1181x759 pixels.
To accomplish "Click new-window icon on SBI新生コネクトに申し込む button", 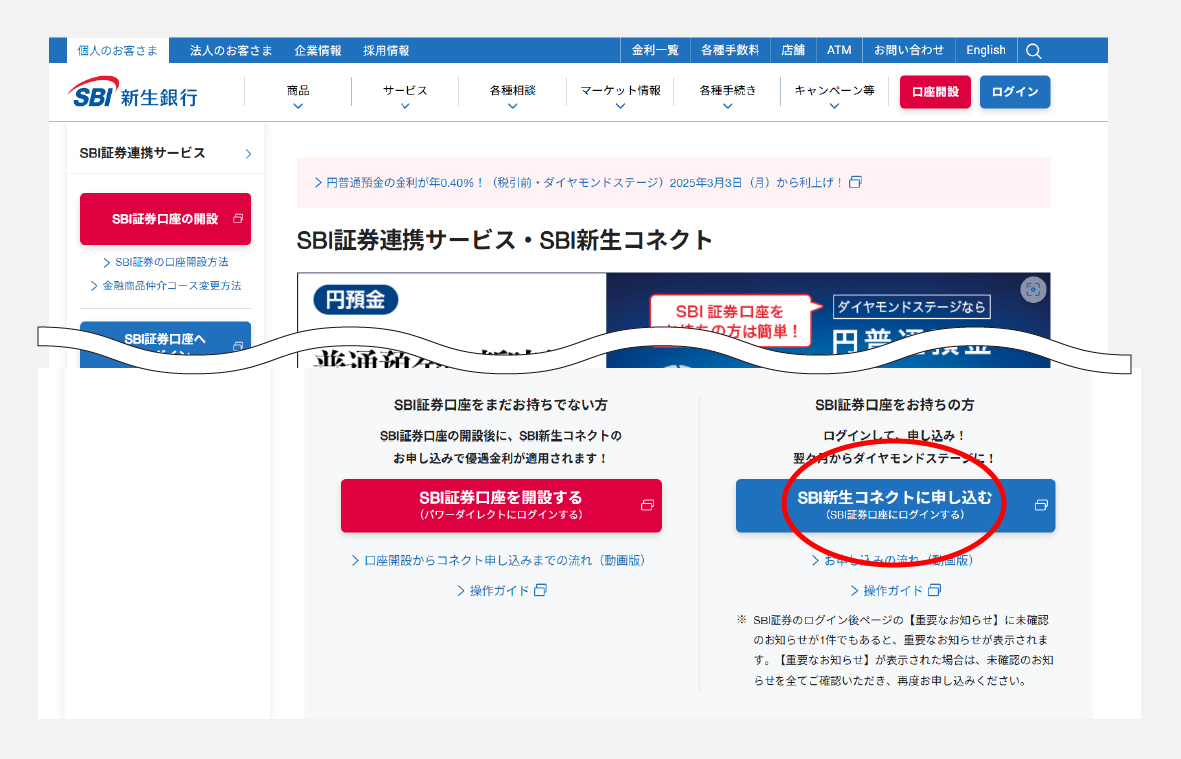I will [1041, 505].
